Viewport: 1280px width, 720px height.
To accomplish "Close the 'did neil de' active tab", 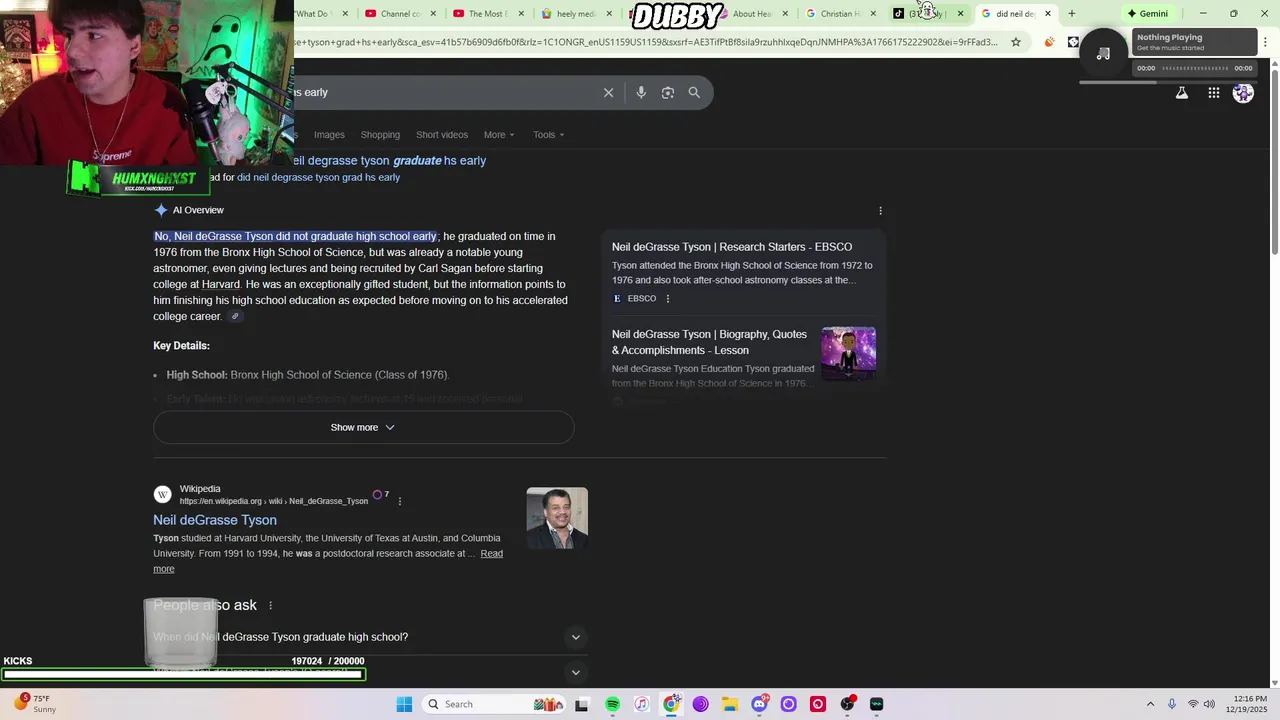I will point(1048,14).
